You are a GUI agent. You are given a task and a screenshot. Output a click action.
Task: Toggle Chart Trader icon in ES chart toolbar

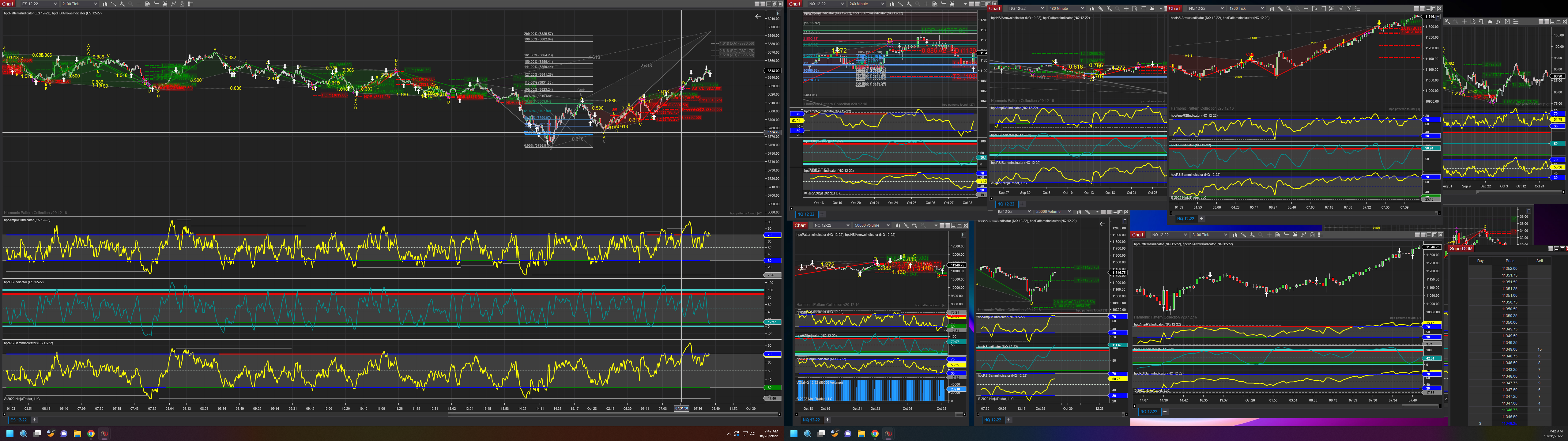[x=156, y=4]
